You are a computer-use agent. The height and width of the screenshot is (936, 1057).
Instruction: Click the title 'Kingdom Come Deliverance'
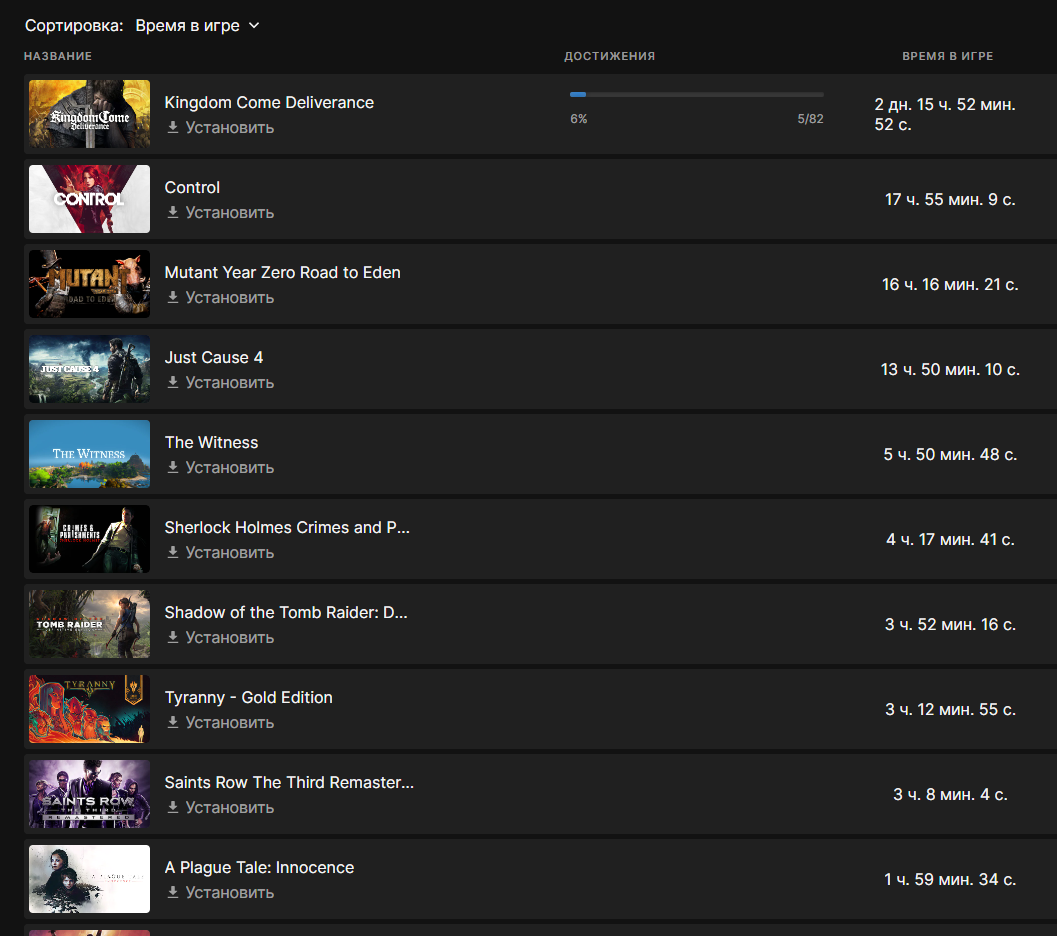(269, 102)
